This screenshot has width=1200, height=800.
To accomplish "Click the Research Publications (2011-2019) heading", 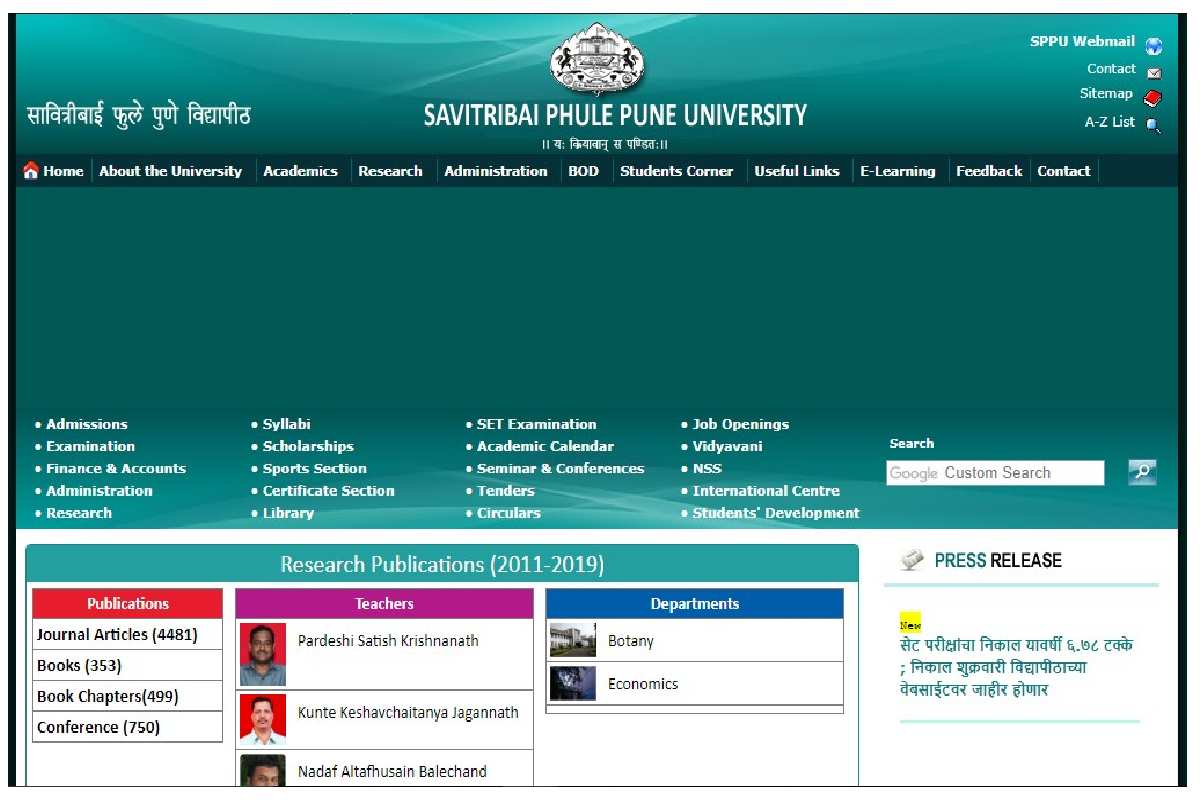I will click(x=442, y=565).
